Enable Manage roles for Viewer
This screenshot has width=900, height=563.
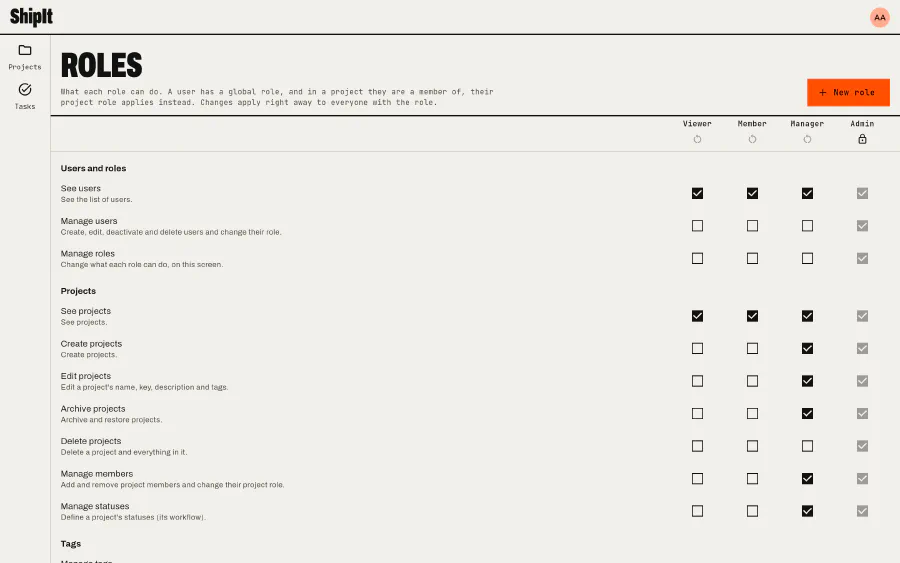[697, 258]
